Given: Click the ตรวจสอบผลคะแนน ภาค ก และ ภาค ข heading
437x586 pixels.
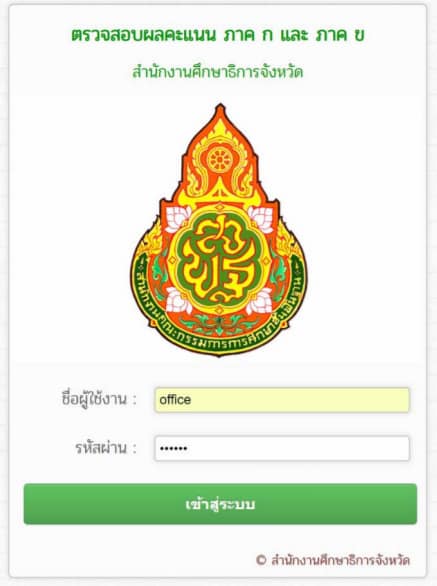Looking at the screenshot, I should coord(218,35).
